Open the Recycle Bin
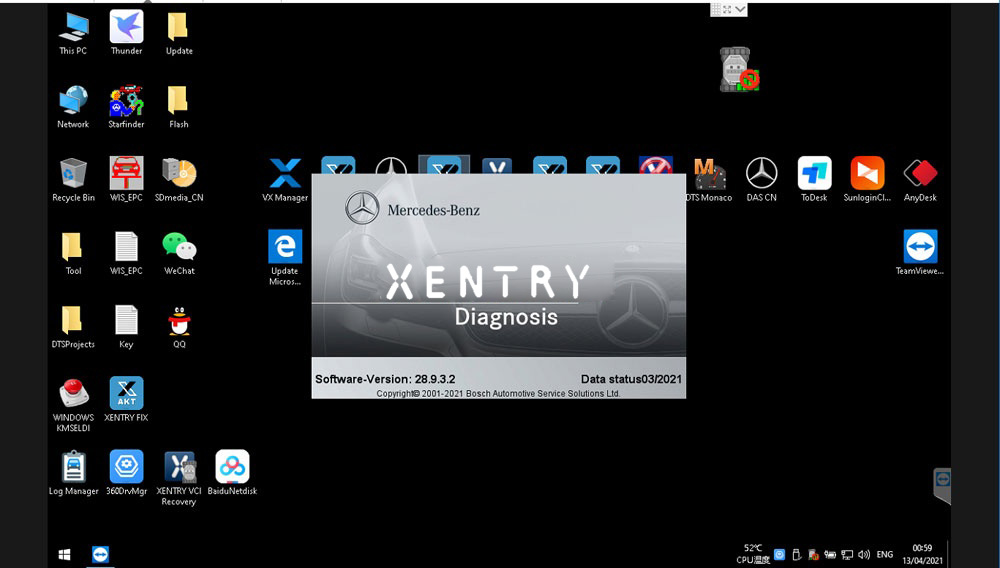Viewport: 1000px width, 568px height. pos(73,180)
